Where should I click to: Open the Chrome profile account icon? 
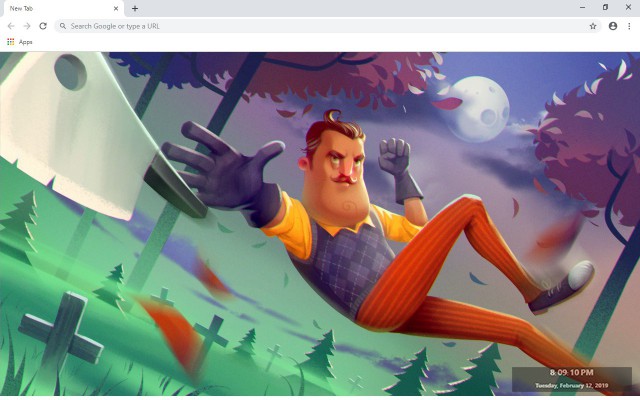(x=613, y=26)
